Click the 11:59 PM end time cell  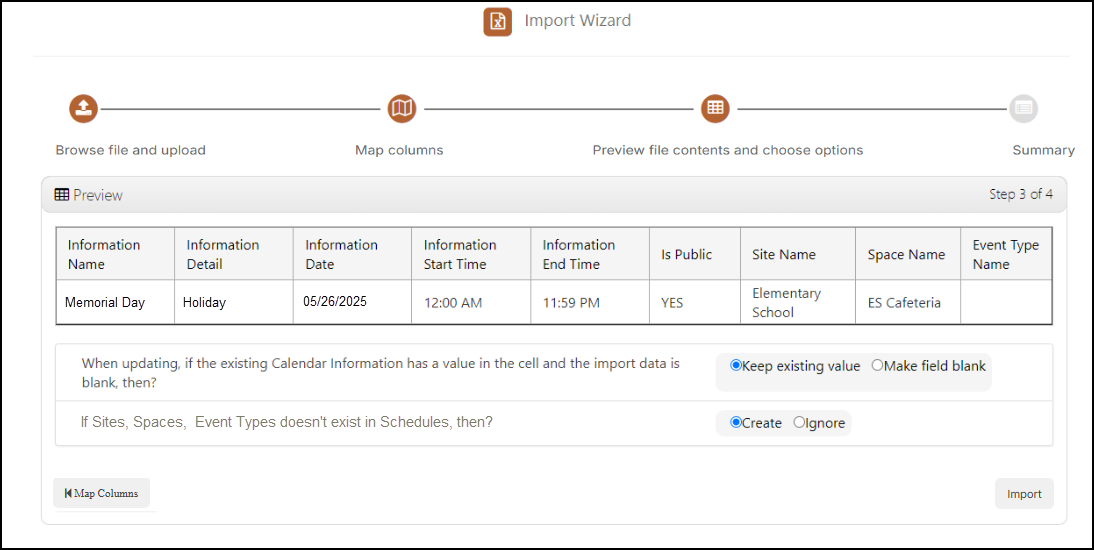point(590,302)
